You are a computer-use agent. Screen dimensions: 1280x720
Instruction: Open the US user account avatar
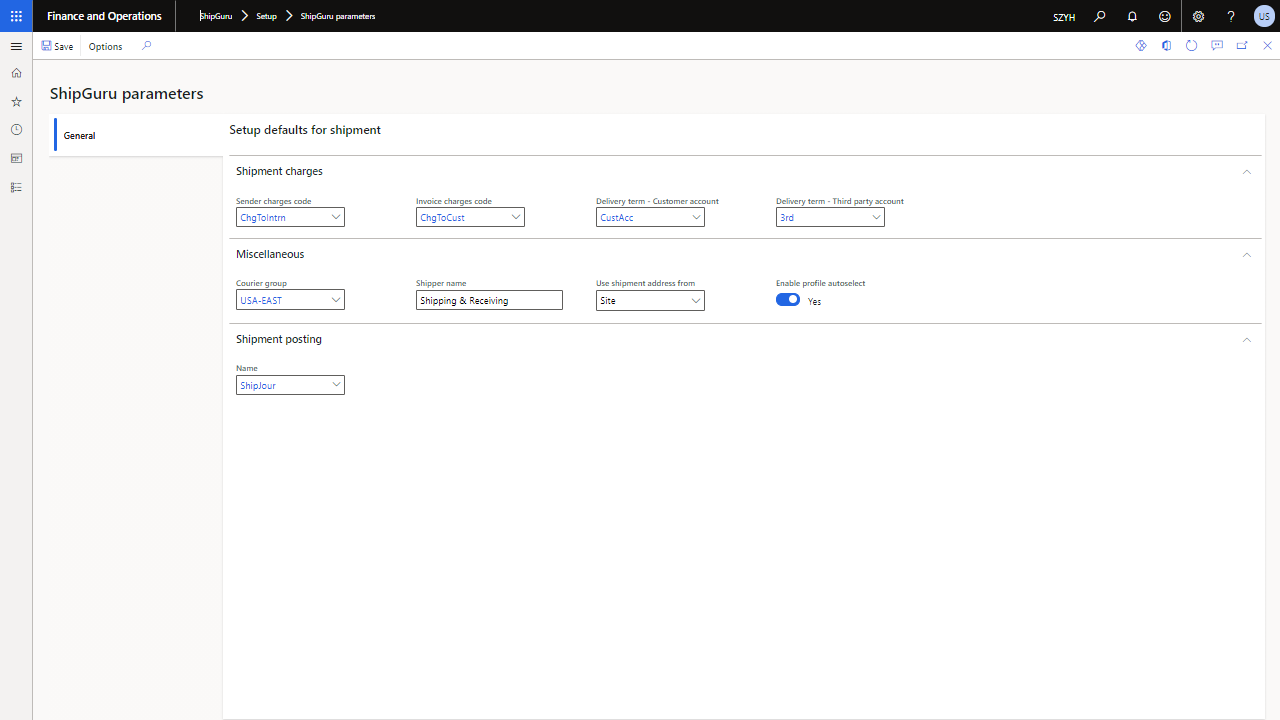1264,16
